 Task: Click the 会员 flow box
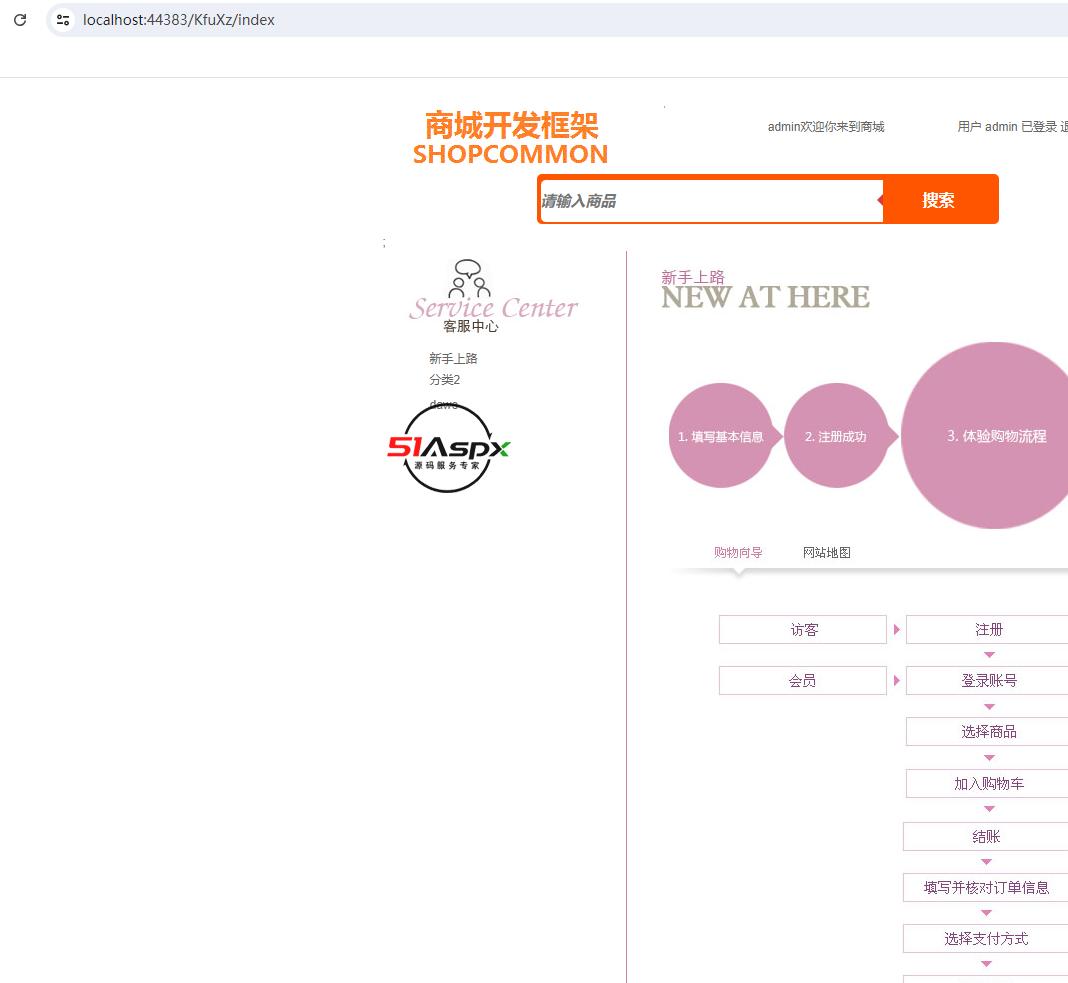(803, 681)
